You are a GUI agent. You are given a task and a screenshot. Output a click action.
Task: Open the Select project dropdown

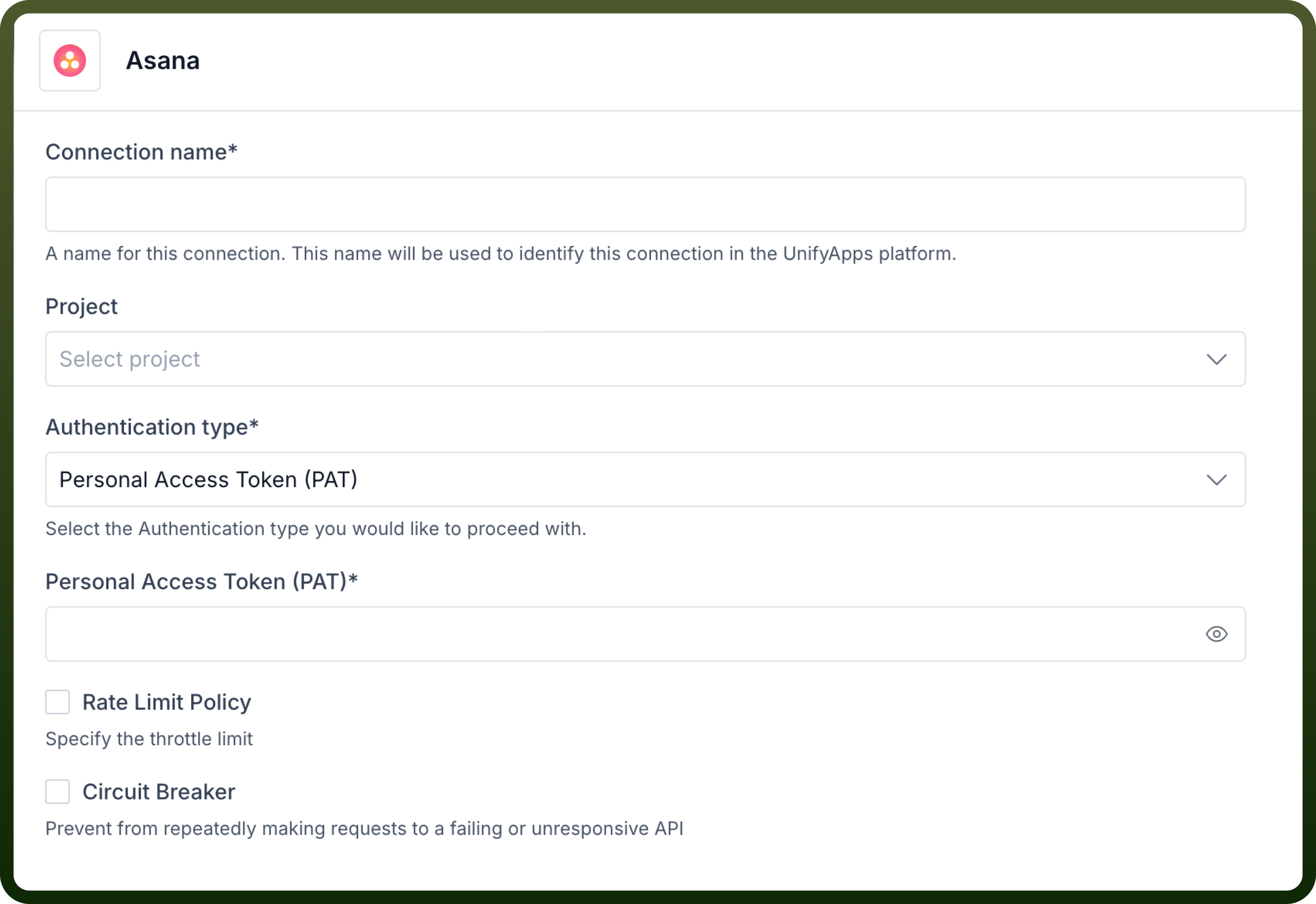click(645, 359)
